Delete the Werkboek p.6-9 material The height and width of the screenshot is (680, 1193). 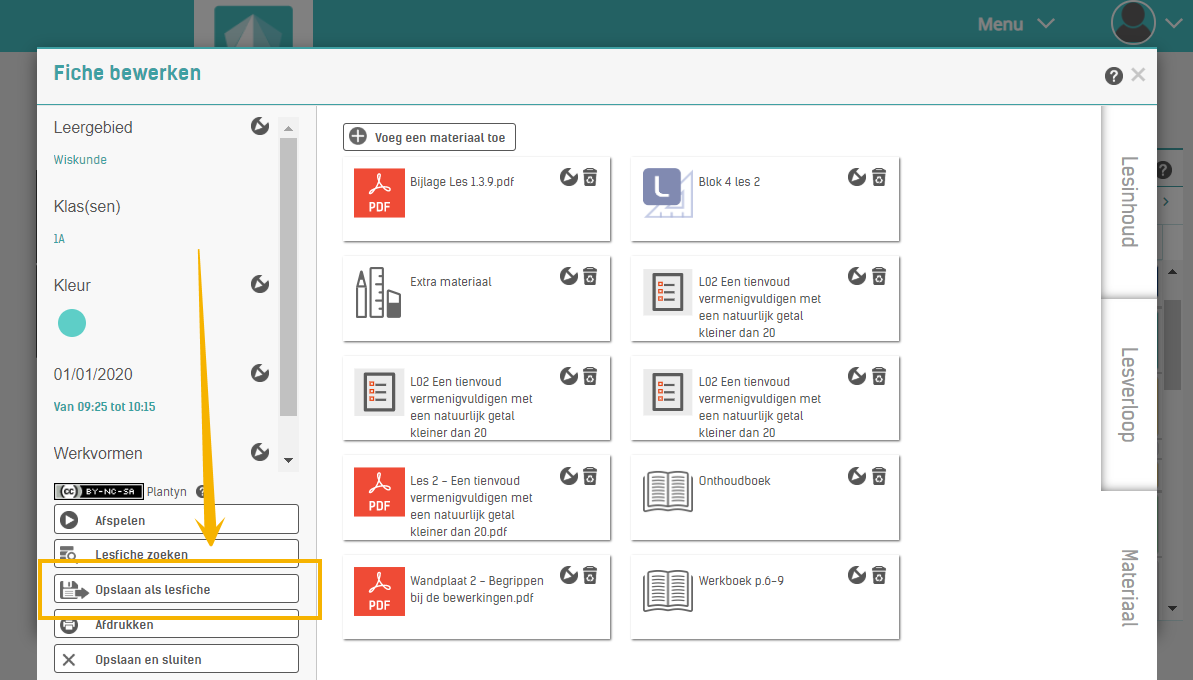click(879, 575)
